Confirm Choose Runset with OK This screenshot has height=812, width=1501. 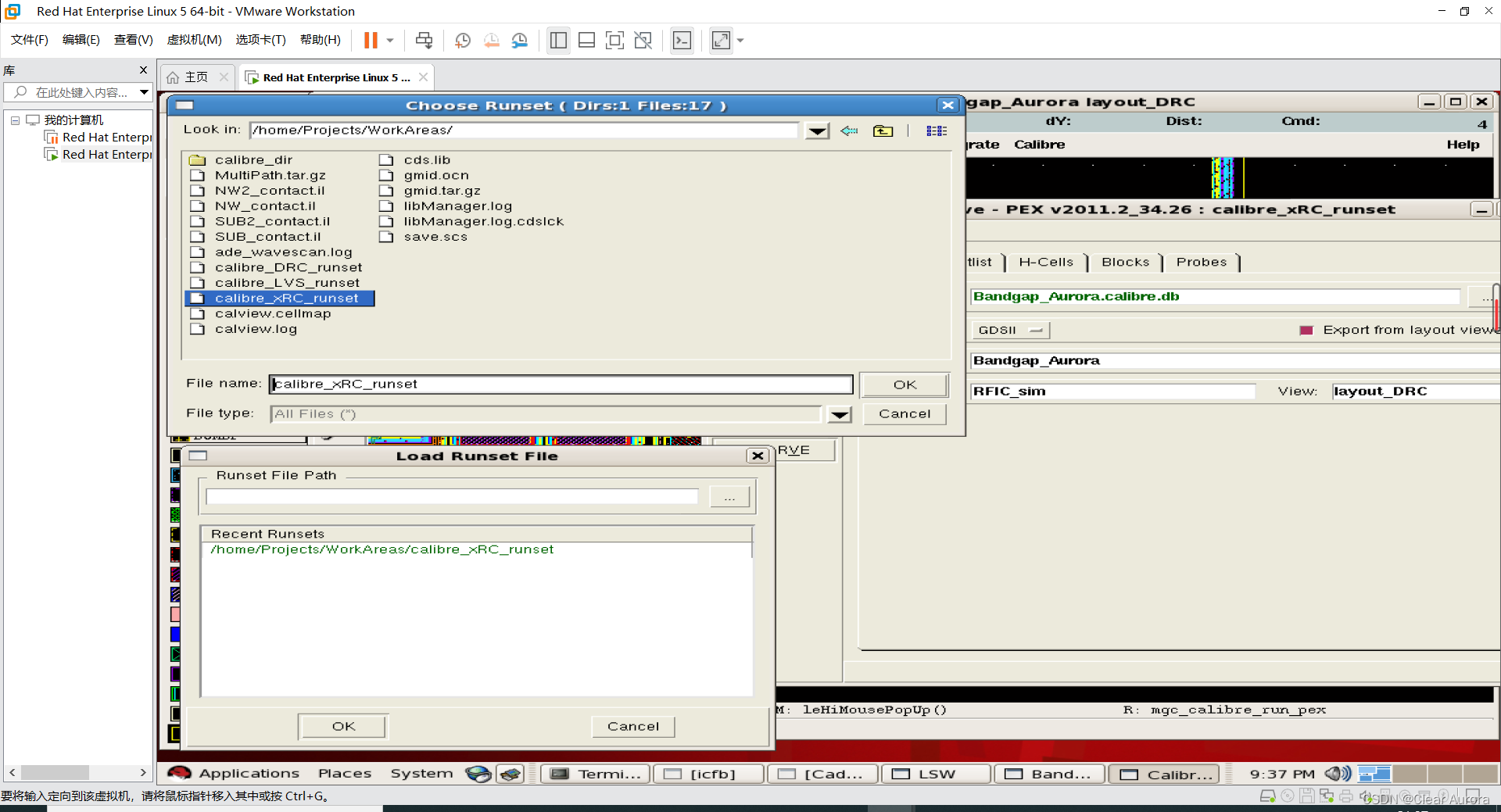(x=905, y=385)
